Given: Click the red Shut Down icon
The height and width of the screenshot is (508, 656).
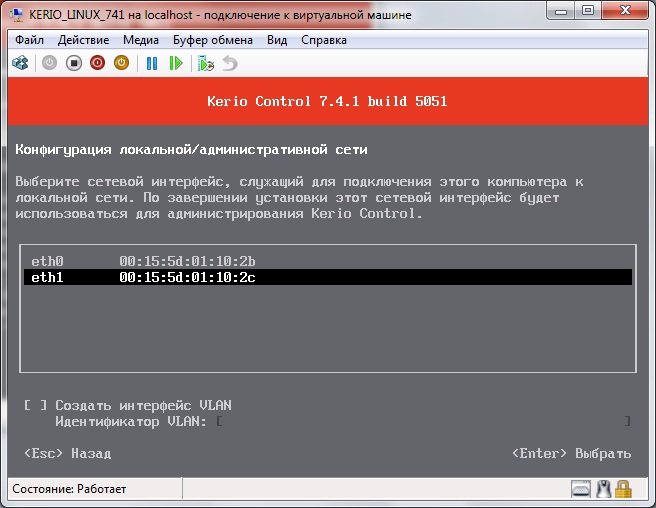Looking at the screenshot, I should click(97, 64).
